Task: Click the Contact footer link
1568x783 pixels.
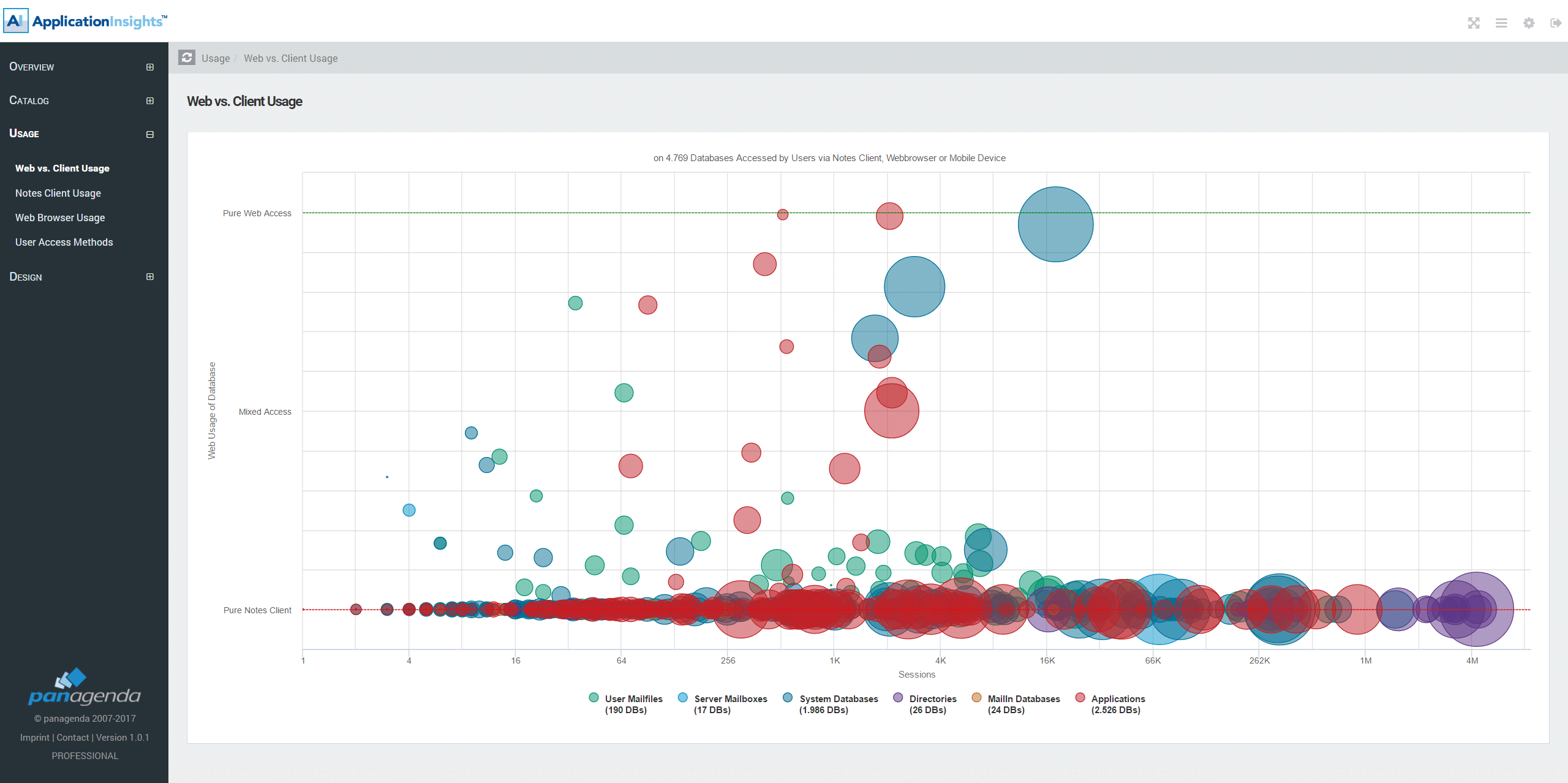Action: (72, 737)
